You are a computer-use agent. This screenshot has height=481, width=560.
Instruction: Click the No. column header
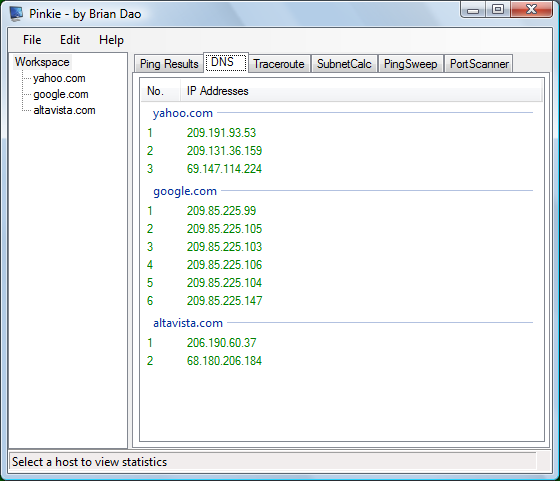click(160, 91)
